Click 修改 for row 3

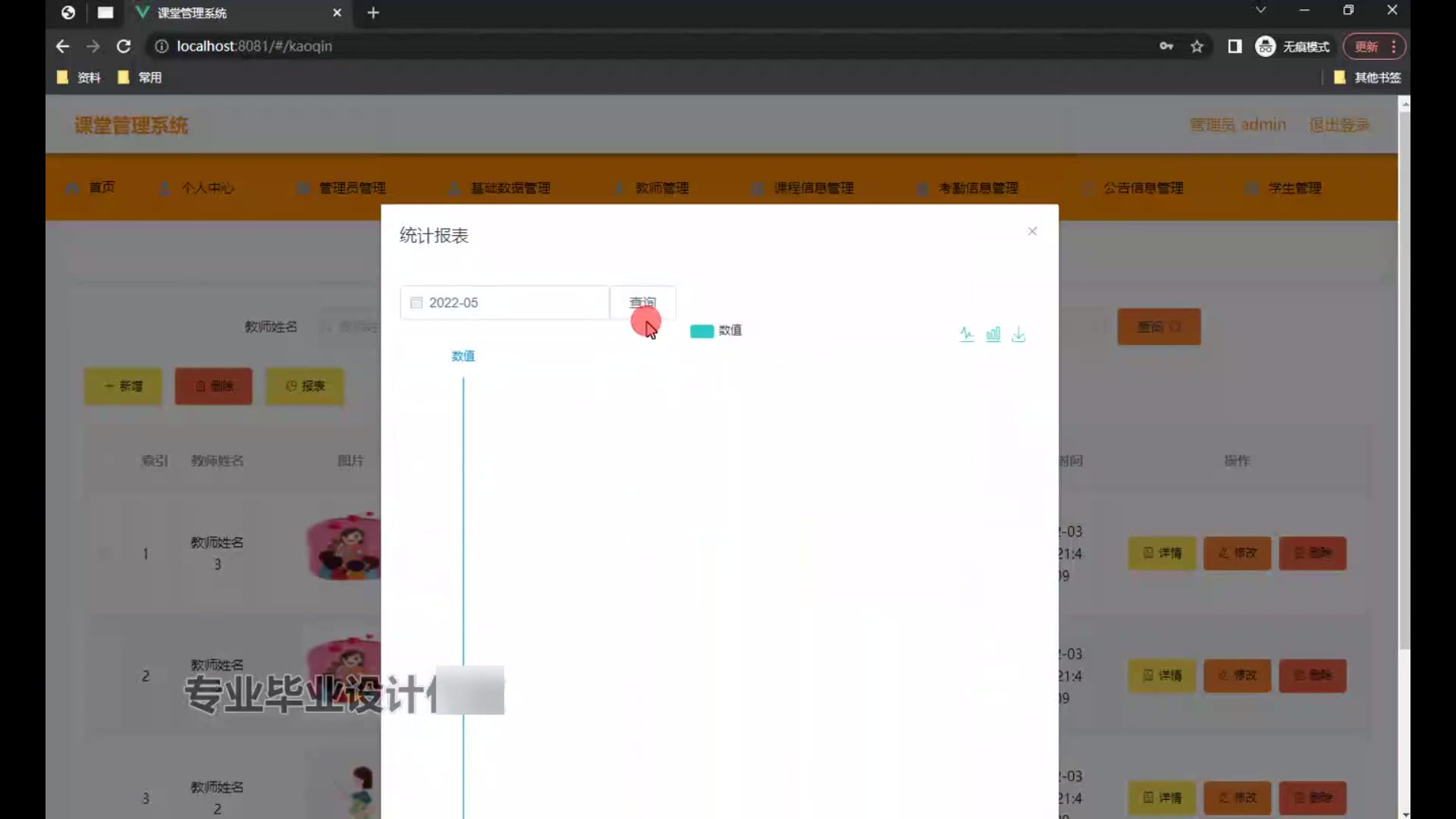point(1238,798)
